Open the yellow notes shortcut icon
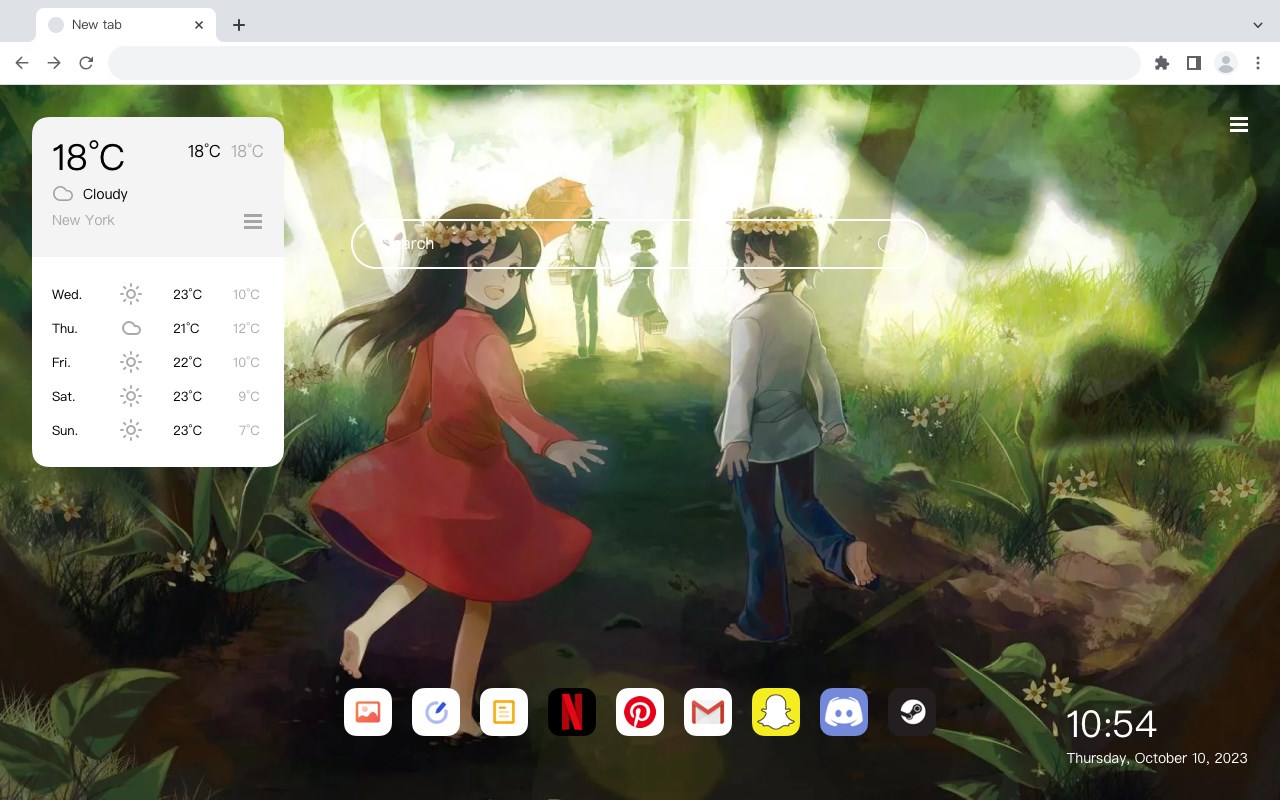 click(x=504, y=712)
